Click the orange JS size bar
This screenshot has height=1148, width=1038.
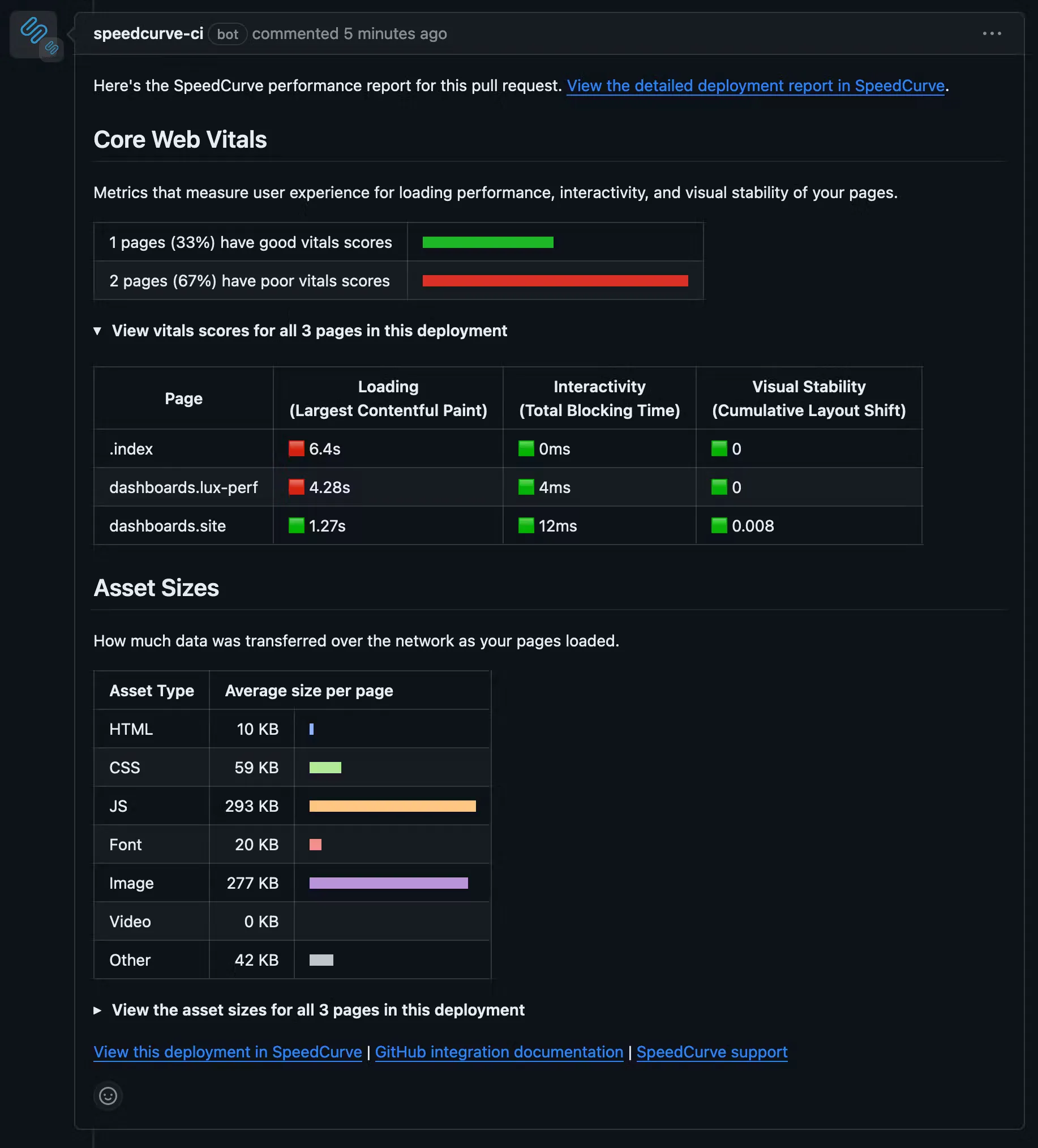point(392,806)
